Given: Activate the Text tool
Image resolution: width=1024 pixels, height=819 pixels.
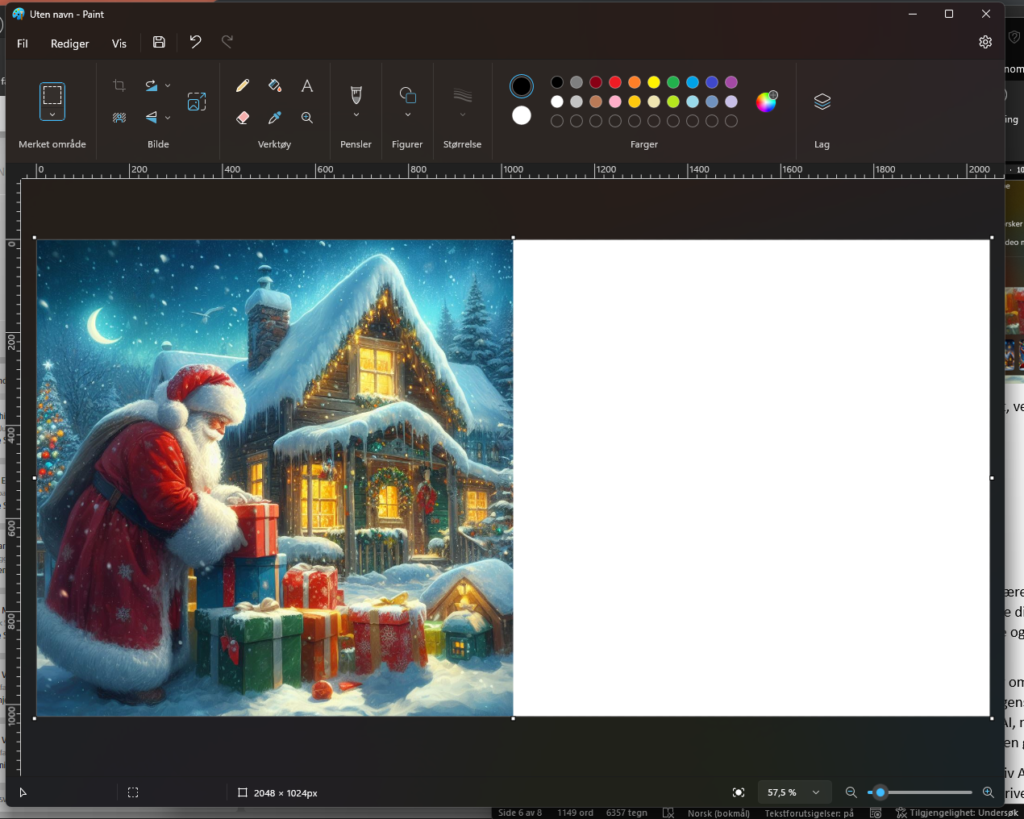Looking at the screenshot, I should 307,85.
